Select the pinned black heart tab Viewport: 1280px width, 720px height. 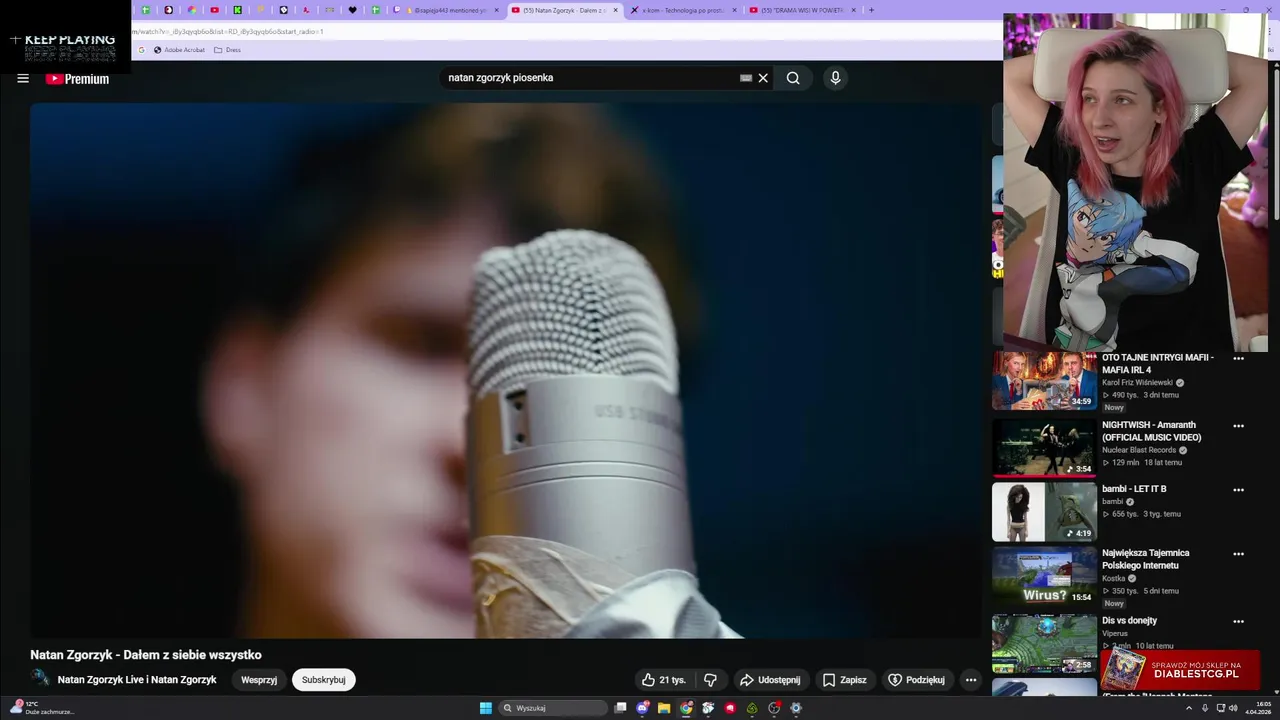pyautogui.click(x=352, y=10)
